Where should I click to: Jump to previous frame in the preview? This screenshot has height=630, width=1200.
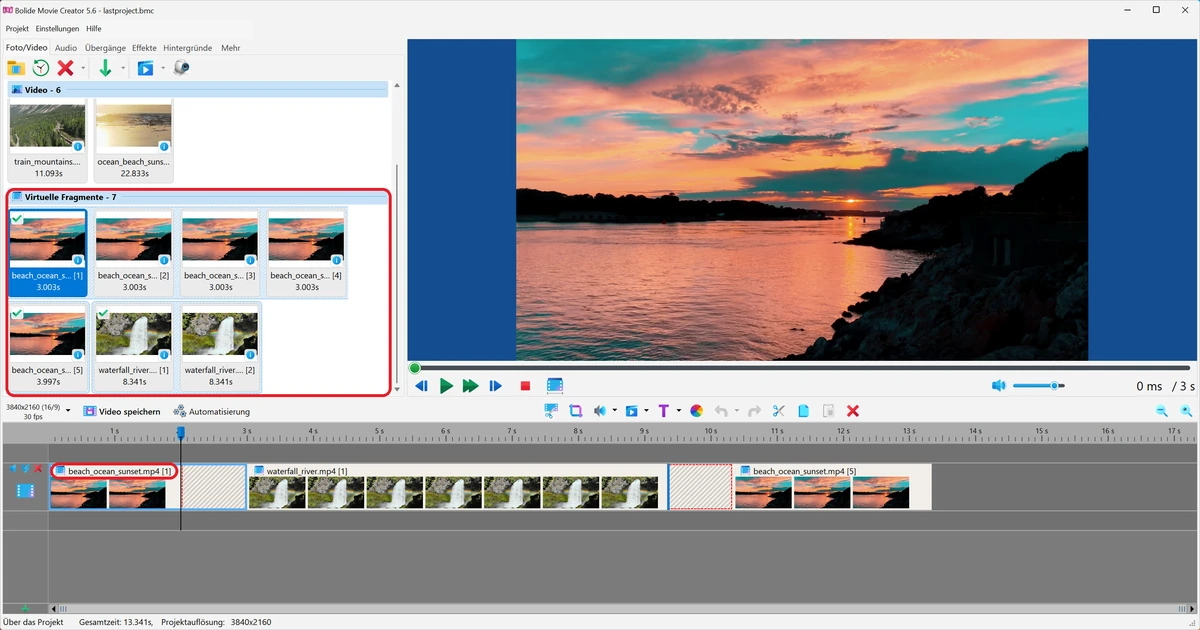[422, 386]
